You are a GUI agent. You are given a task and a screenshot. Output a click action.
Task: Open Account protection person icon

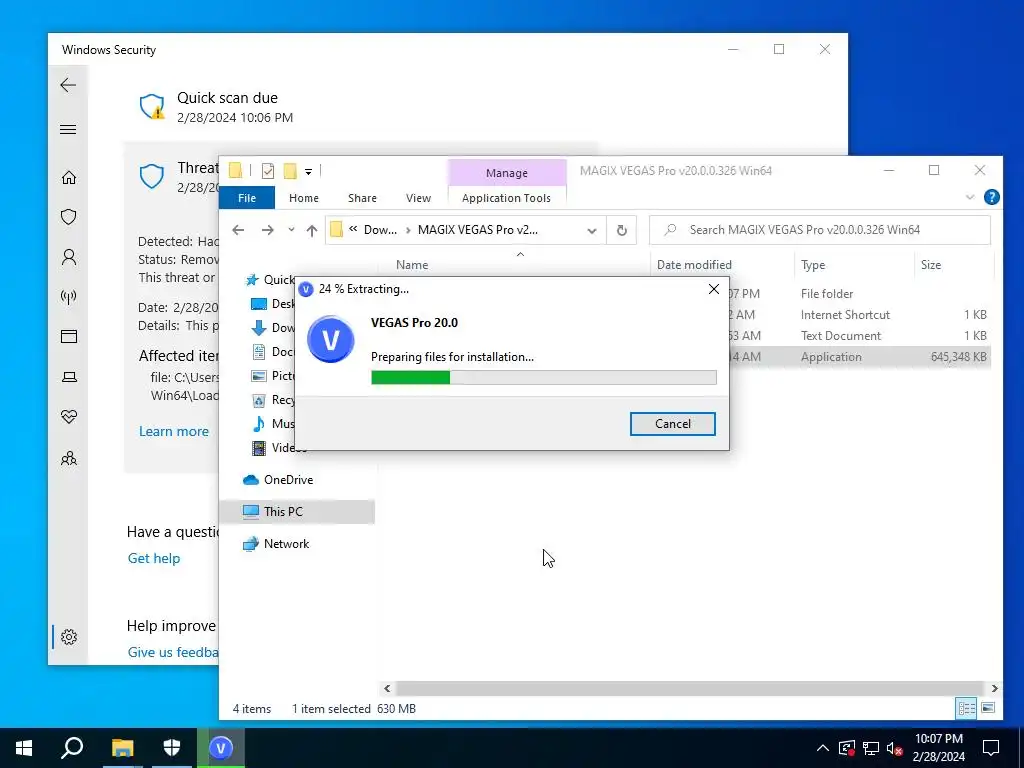click(x=69, y=257)
